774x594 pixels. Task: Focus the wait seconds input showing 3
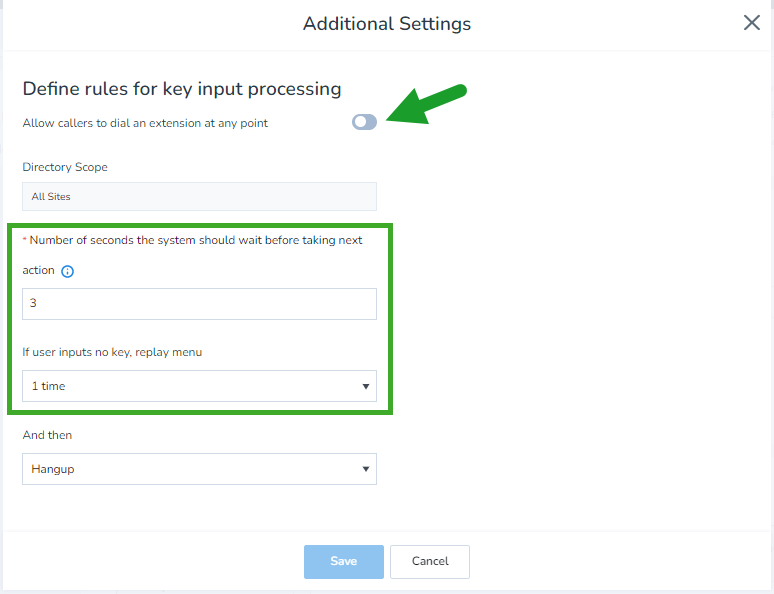point(199,304)
